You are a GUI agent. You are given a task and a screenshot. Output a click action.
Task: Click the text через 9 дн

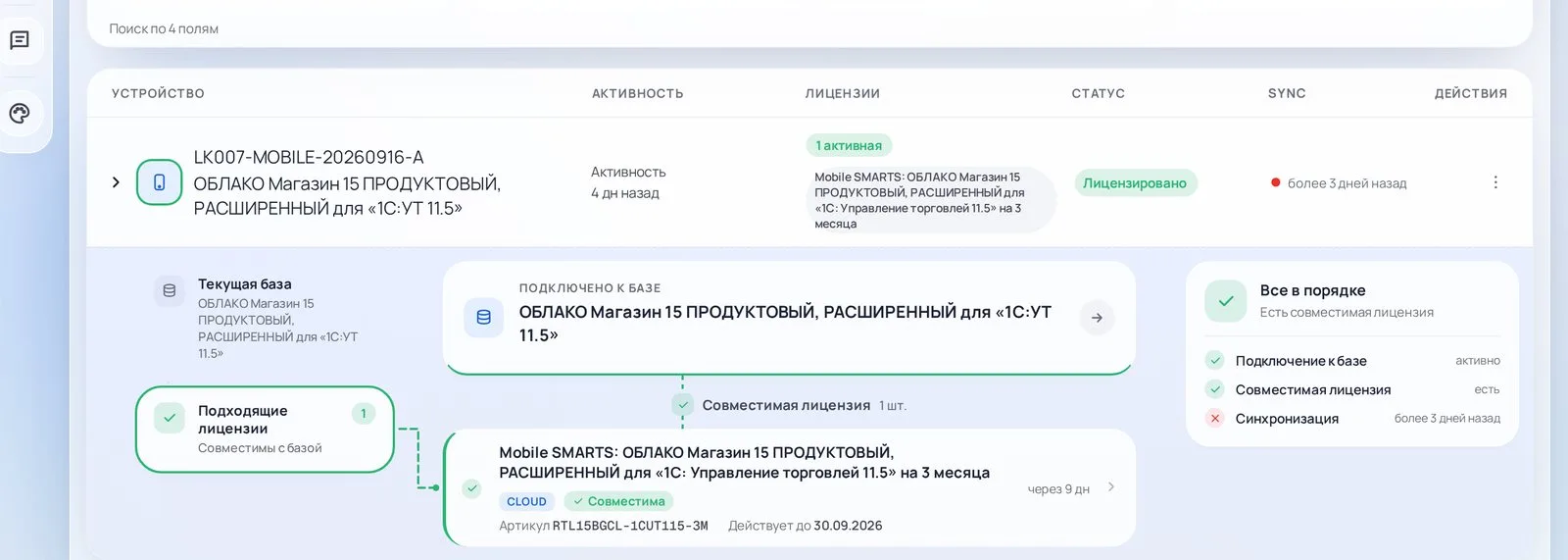point(1058,488)
